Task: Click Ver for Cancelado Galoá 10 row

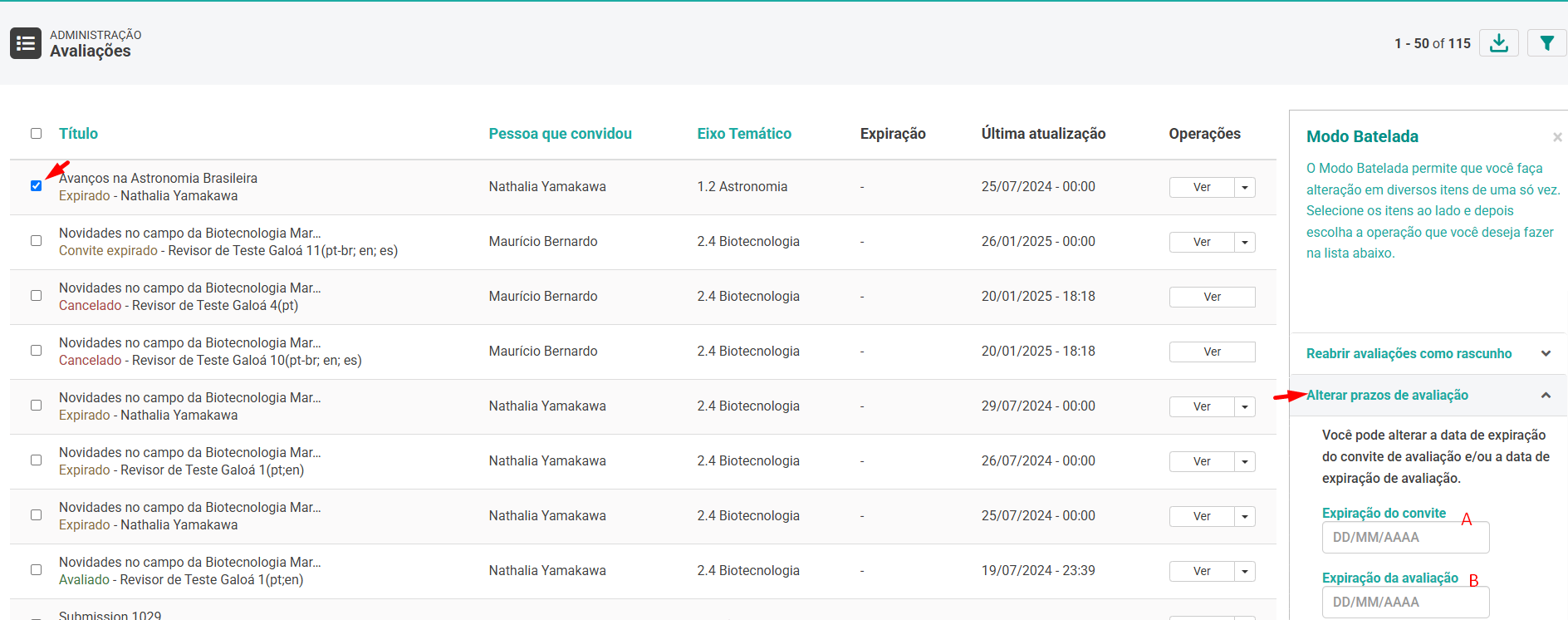Action: (x=1213, y=352)
